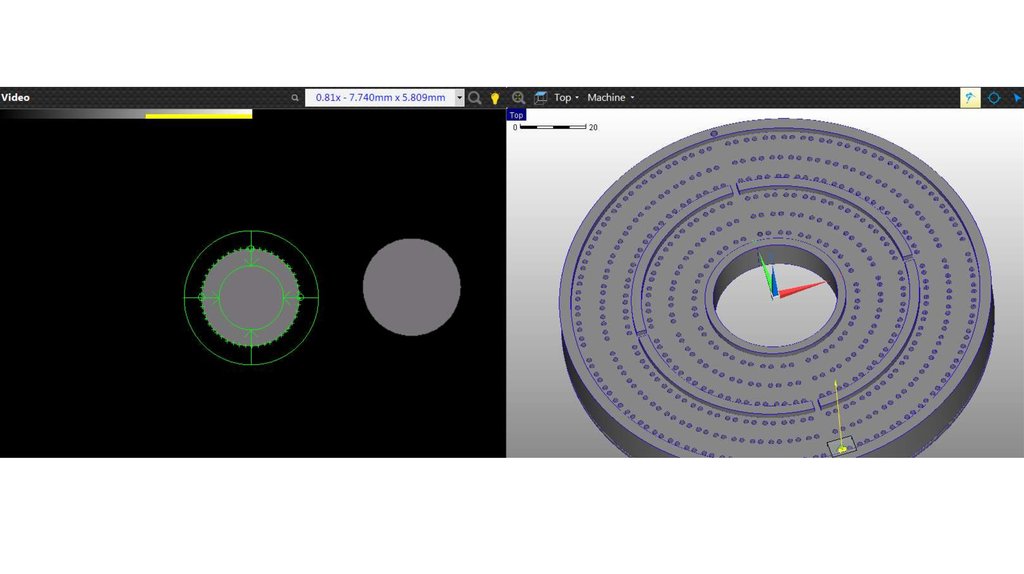Screen dimensions: 1024x574
Task: Click the 0 to 20 scale bar
Action: pos(555,127)
